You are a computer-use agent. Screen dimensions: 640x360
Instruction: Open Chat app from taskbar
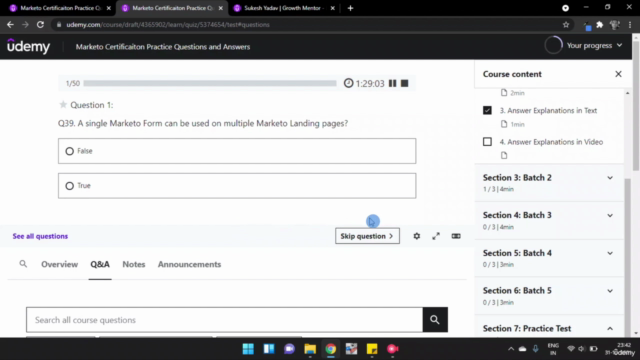tap(289, 349)
